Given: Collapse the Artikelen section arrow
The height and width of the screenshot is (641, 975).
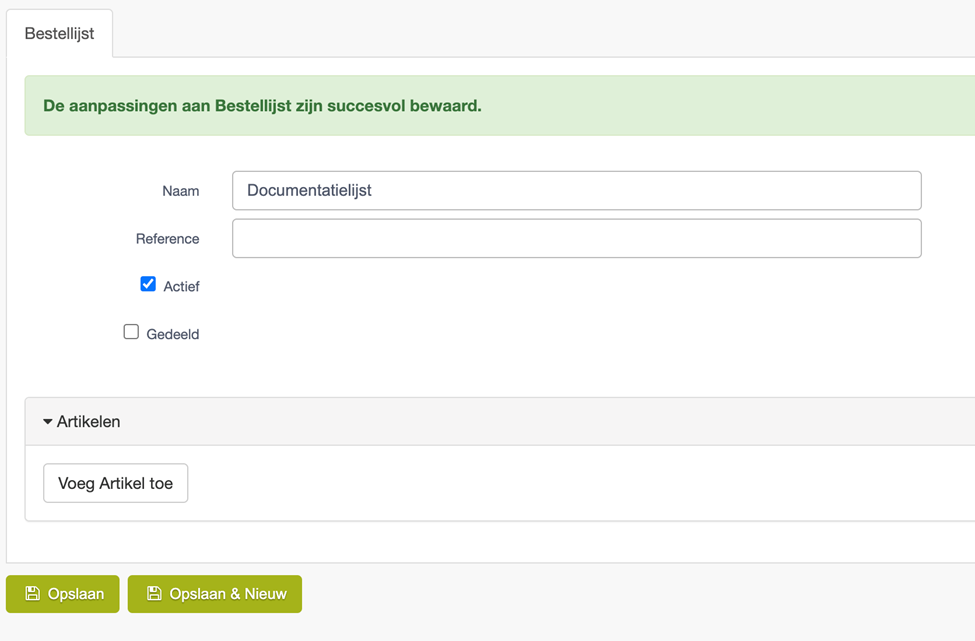Looking at the screenshot, I should tap(47, 422).
